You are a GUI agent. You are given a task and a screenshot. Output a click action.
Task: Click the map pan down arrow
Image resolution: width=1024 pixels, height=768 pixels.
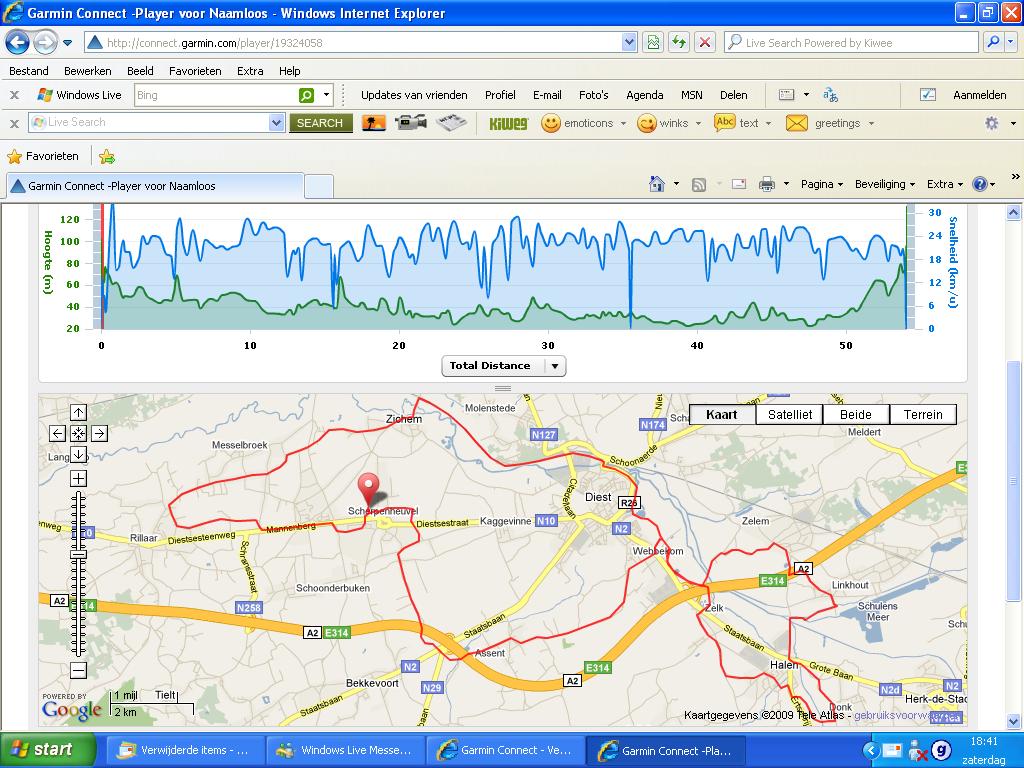pyautogui.click(x=78, y=455)
